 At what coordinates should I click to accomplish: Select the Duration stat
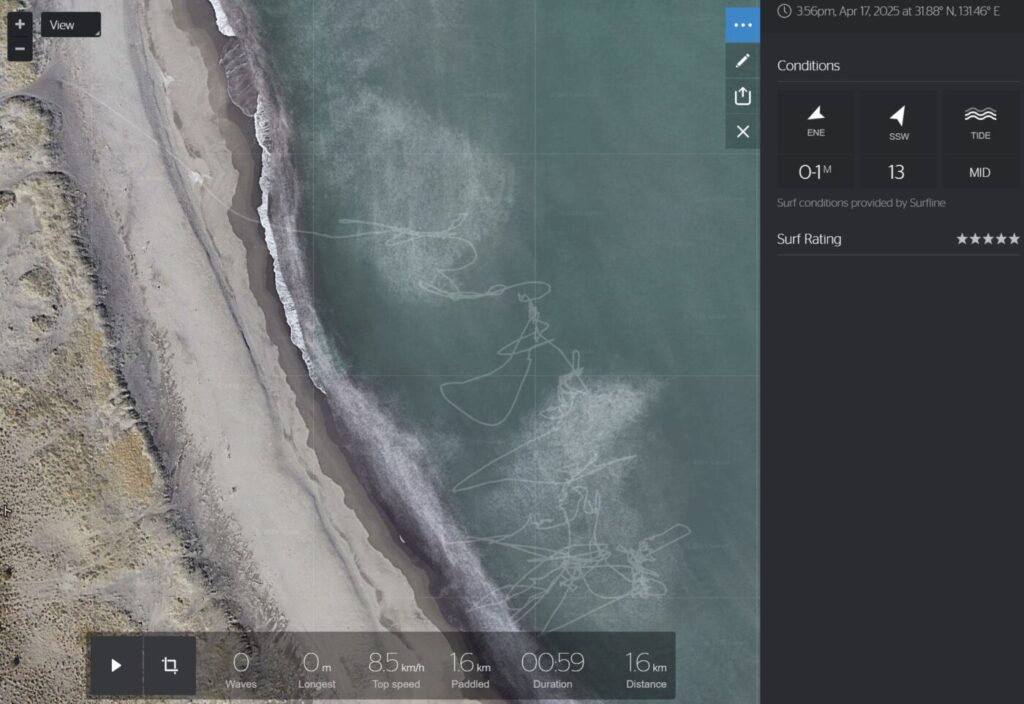tap(552, 669)
